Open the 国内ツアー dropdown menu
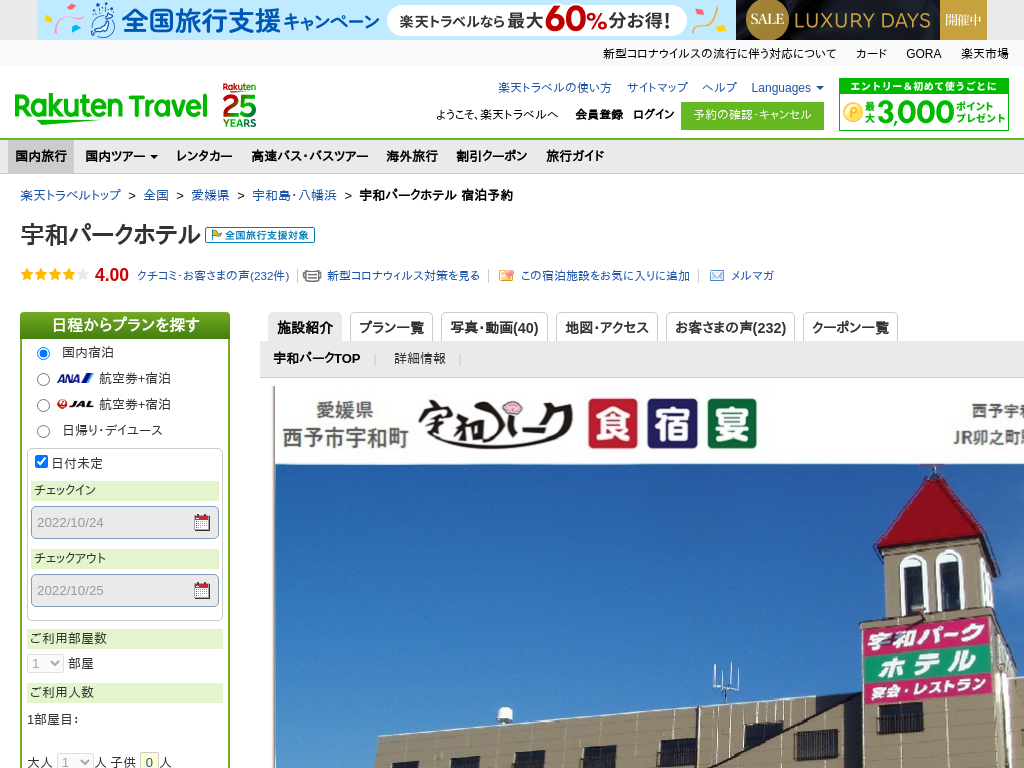 (x=121, y=156)
